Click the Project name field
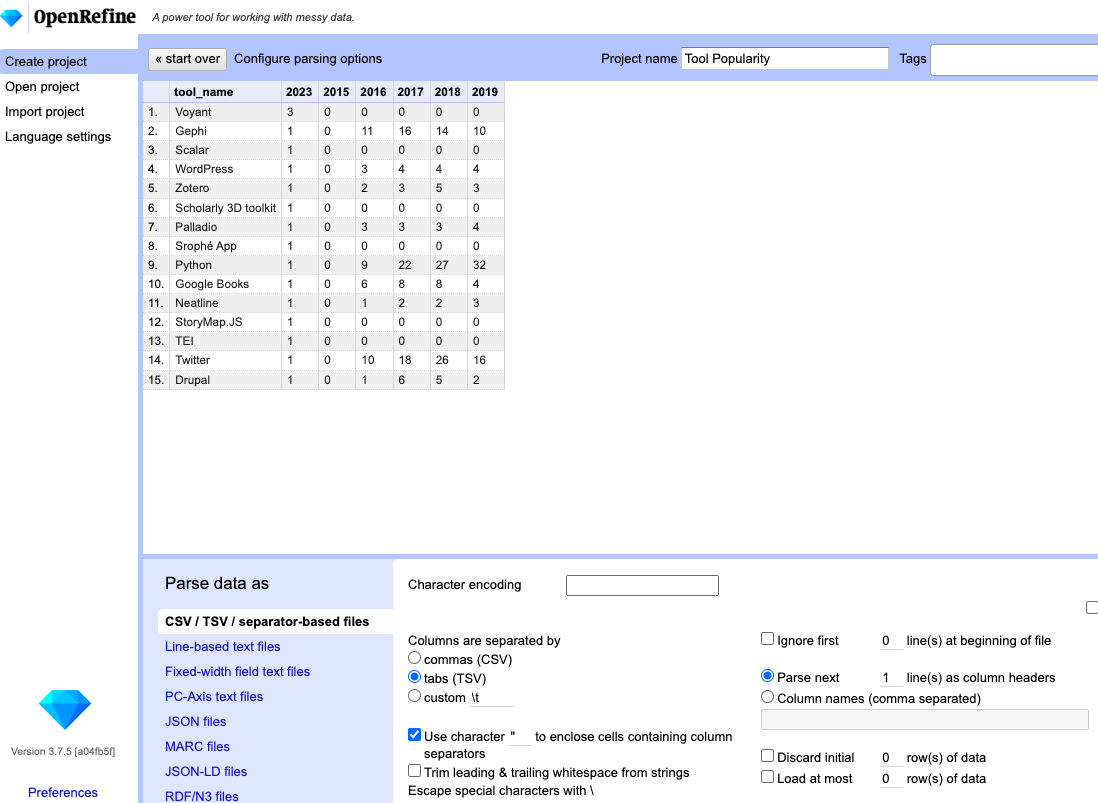The height and width of the screenshot is (803, 1098). tap(784, 59)
